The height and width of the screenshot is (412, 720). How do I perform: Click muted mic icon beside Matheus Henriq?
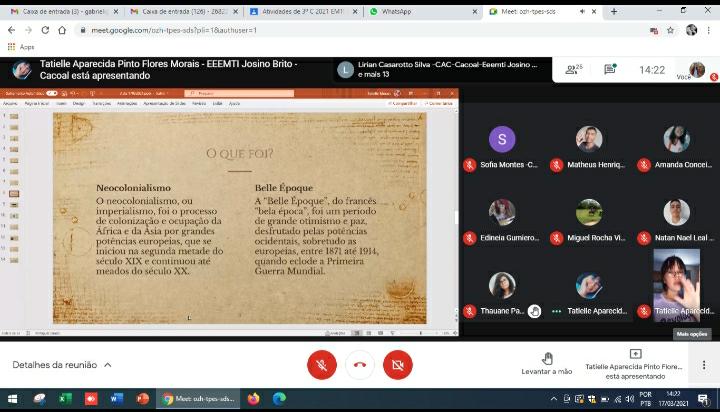(557, 165)
